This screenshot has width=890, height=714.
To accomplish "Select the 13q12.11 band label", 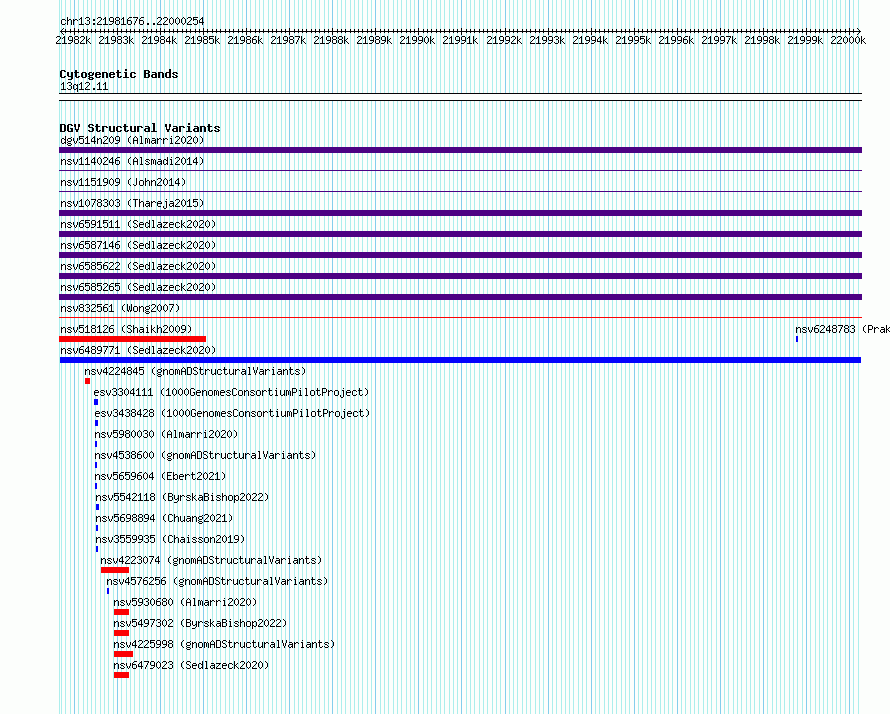I will click(84, 86).
